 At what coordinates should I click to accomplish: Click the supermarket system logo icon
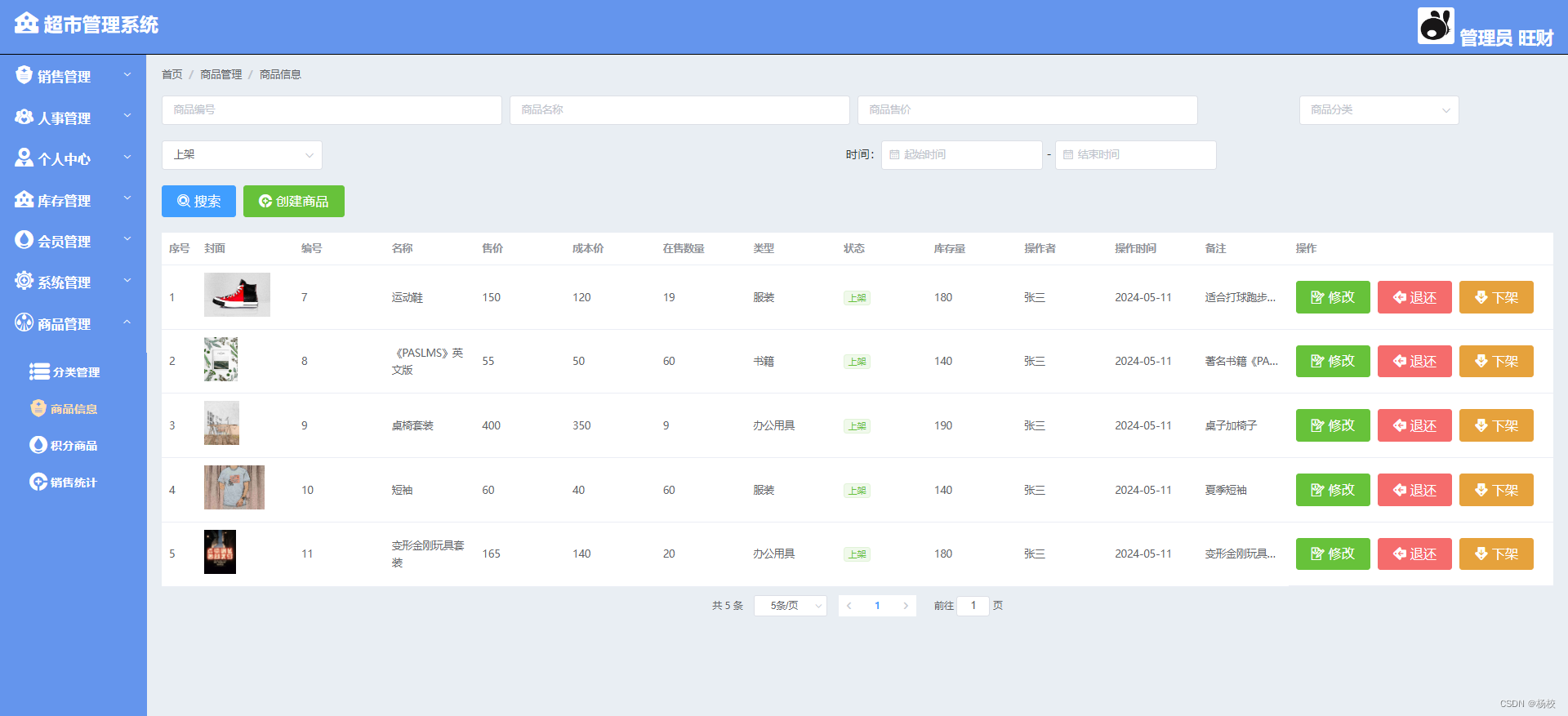pos(26,23)
